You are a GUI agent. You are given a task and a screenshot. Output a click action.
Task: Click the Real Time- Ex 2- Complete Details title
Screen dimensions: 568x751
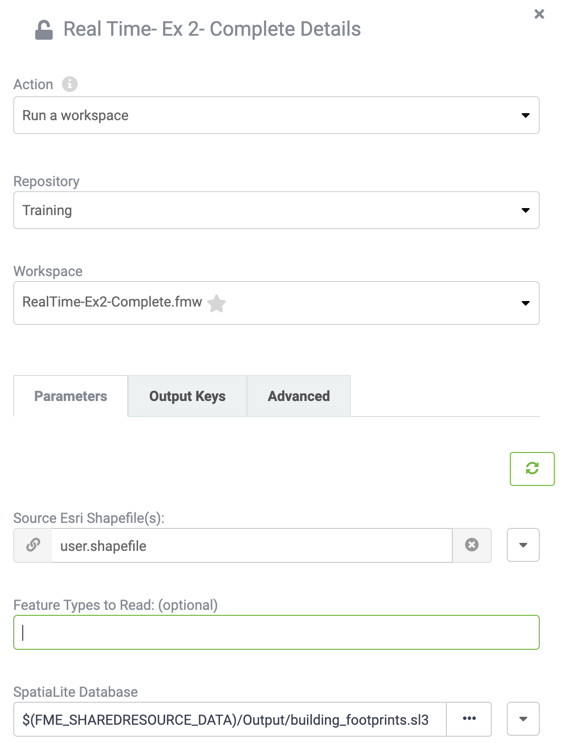coord(212,29)
